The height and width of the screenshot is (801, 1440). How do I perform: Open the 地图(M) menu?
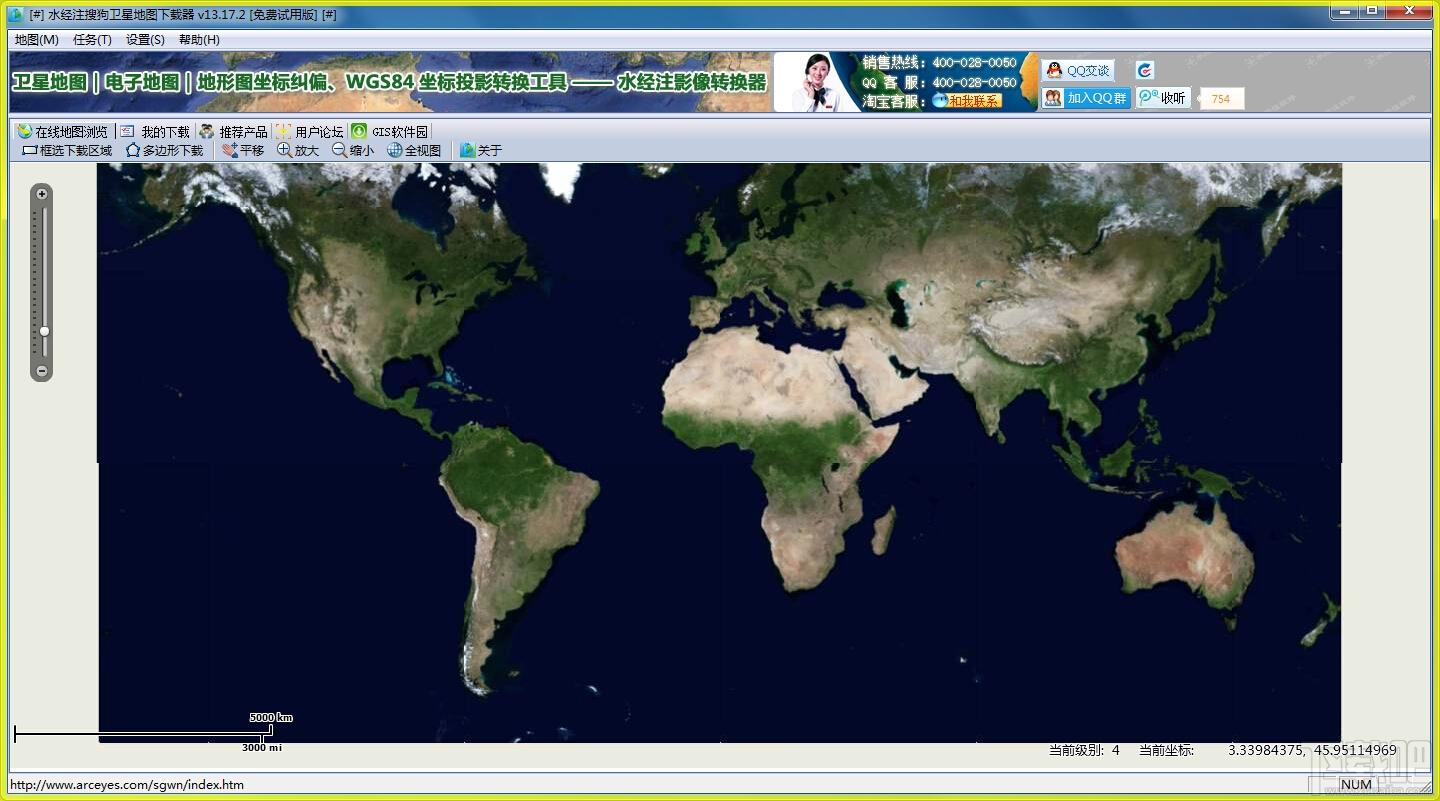37,40
